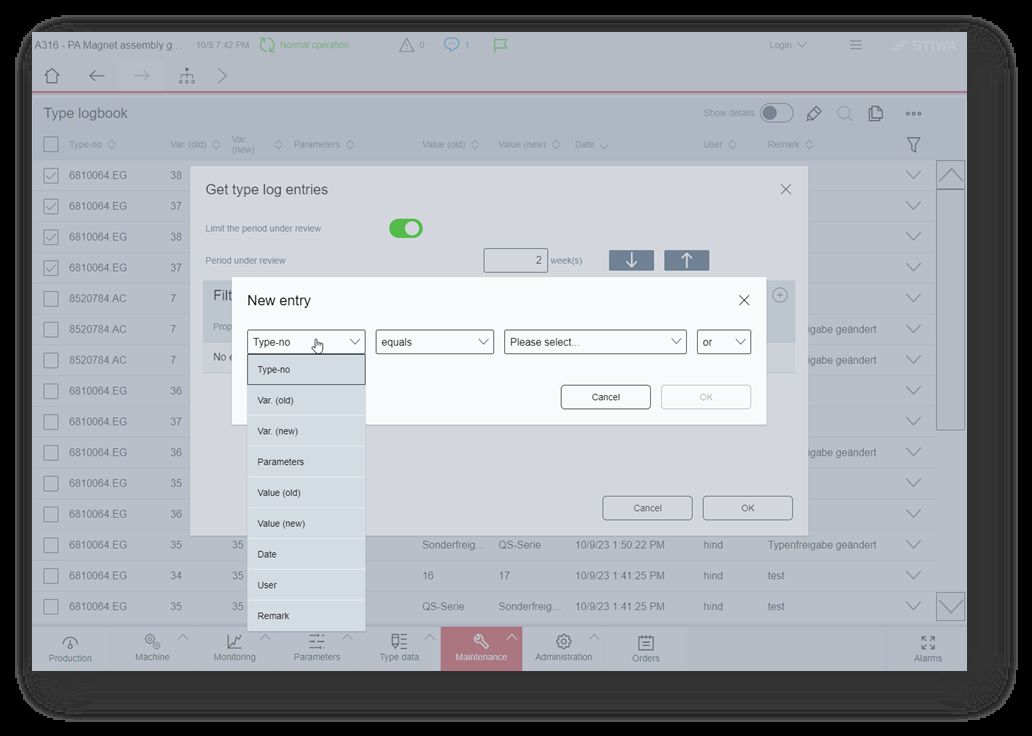This screenshot has width=1032, height=736.
Task: Open the three-dot more options menu
Action: [913, 113]
